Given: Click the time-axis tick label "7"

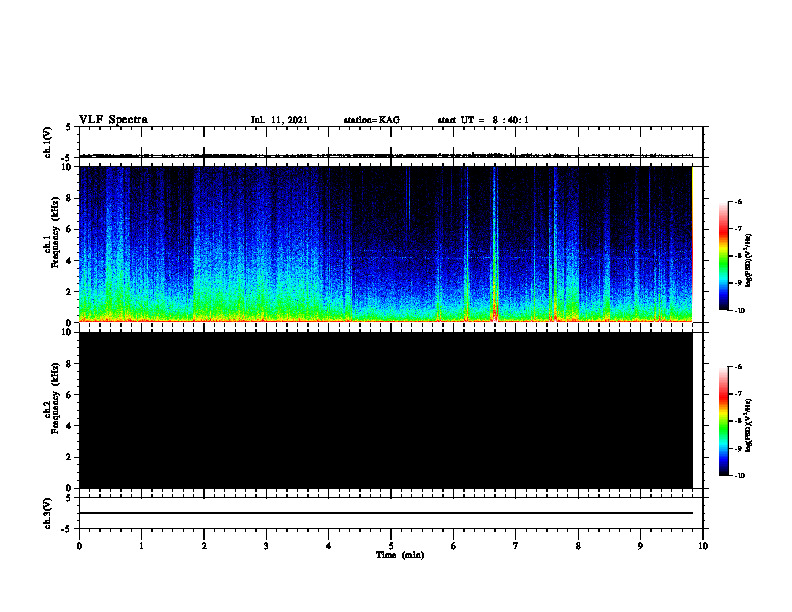Looking at the screenshot, I should (x=516, y=546).
